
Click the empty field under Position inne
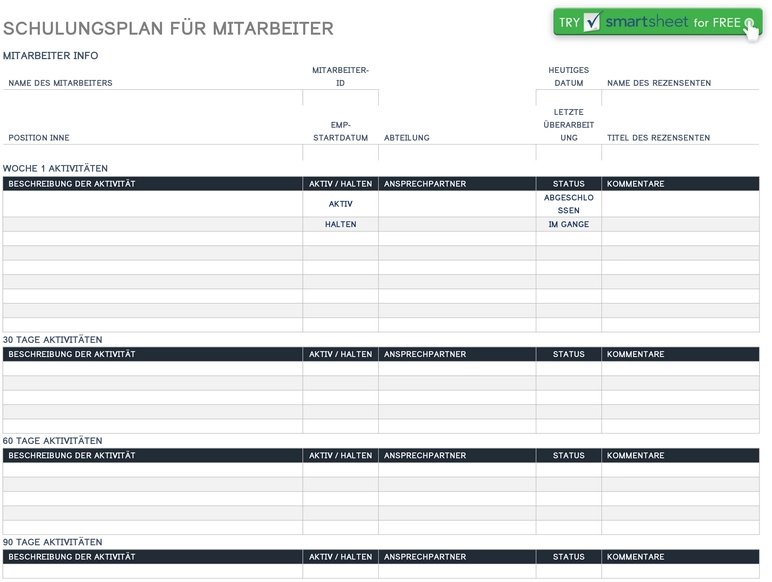click(x=152, y=153)
